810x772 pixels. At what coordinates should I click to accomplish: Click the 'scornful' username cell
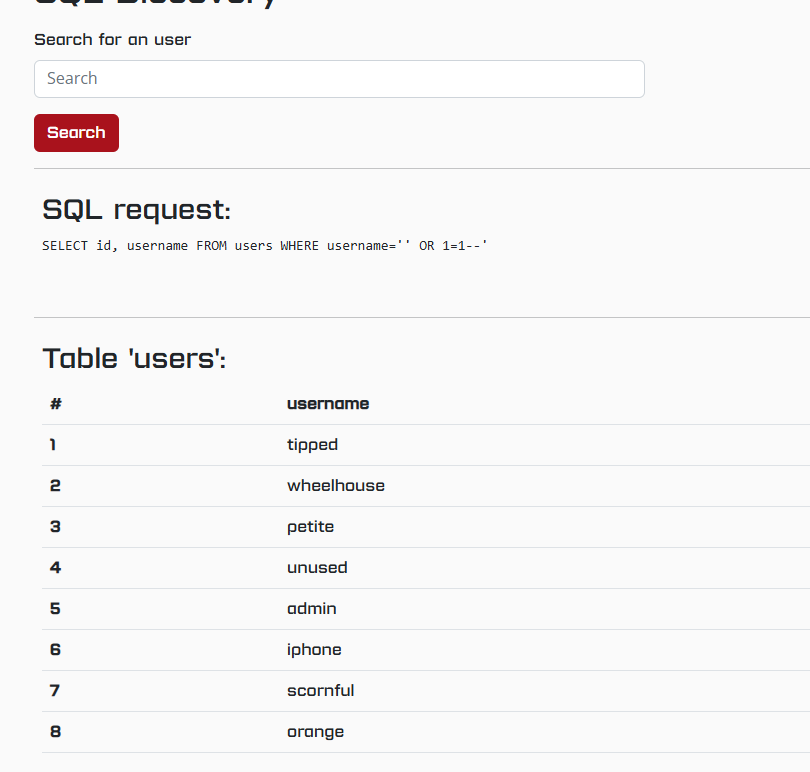pos(321,691)
